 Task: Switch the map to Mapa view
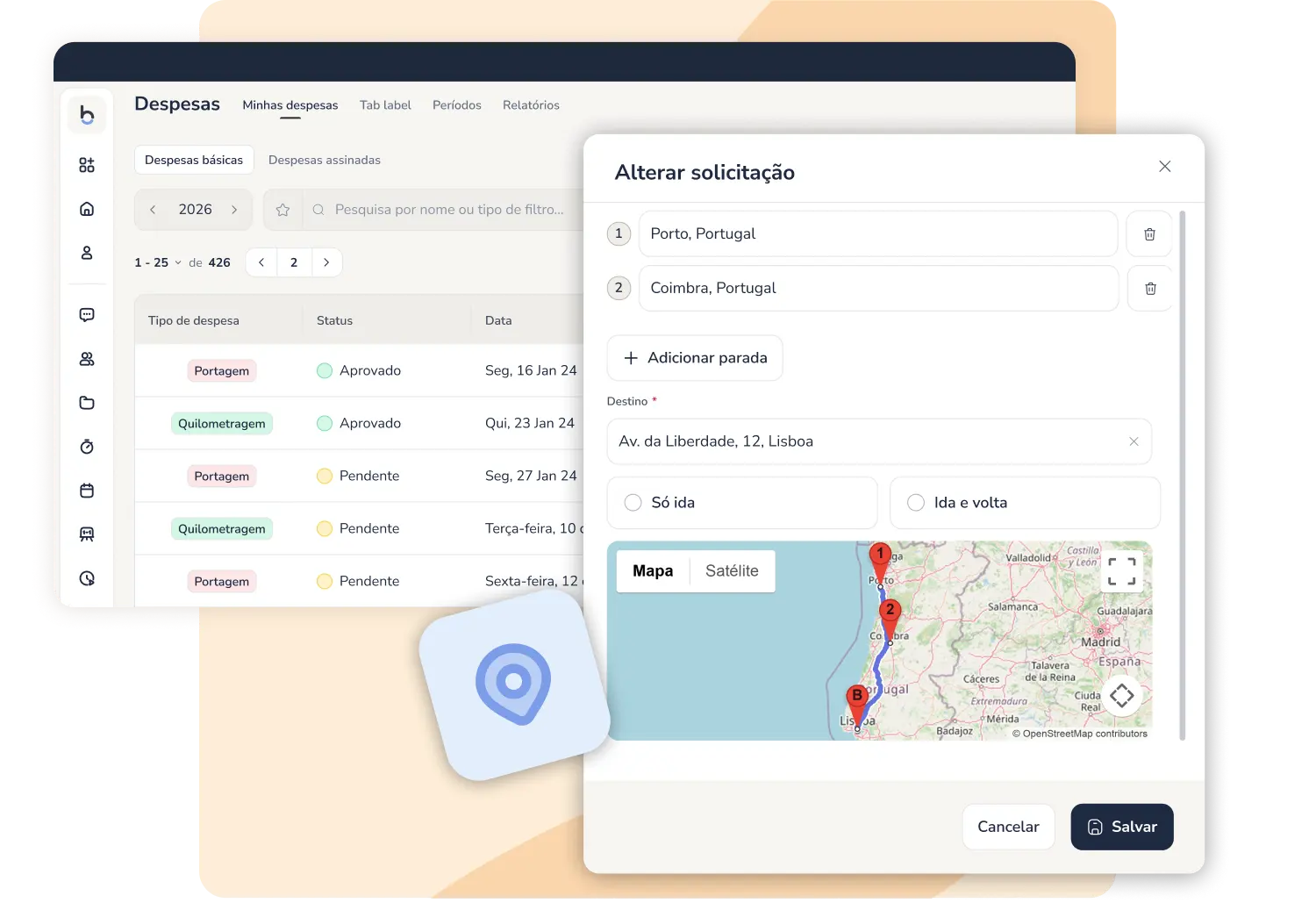(x=653, y=571)
